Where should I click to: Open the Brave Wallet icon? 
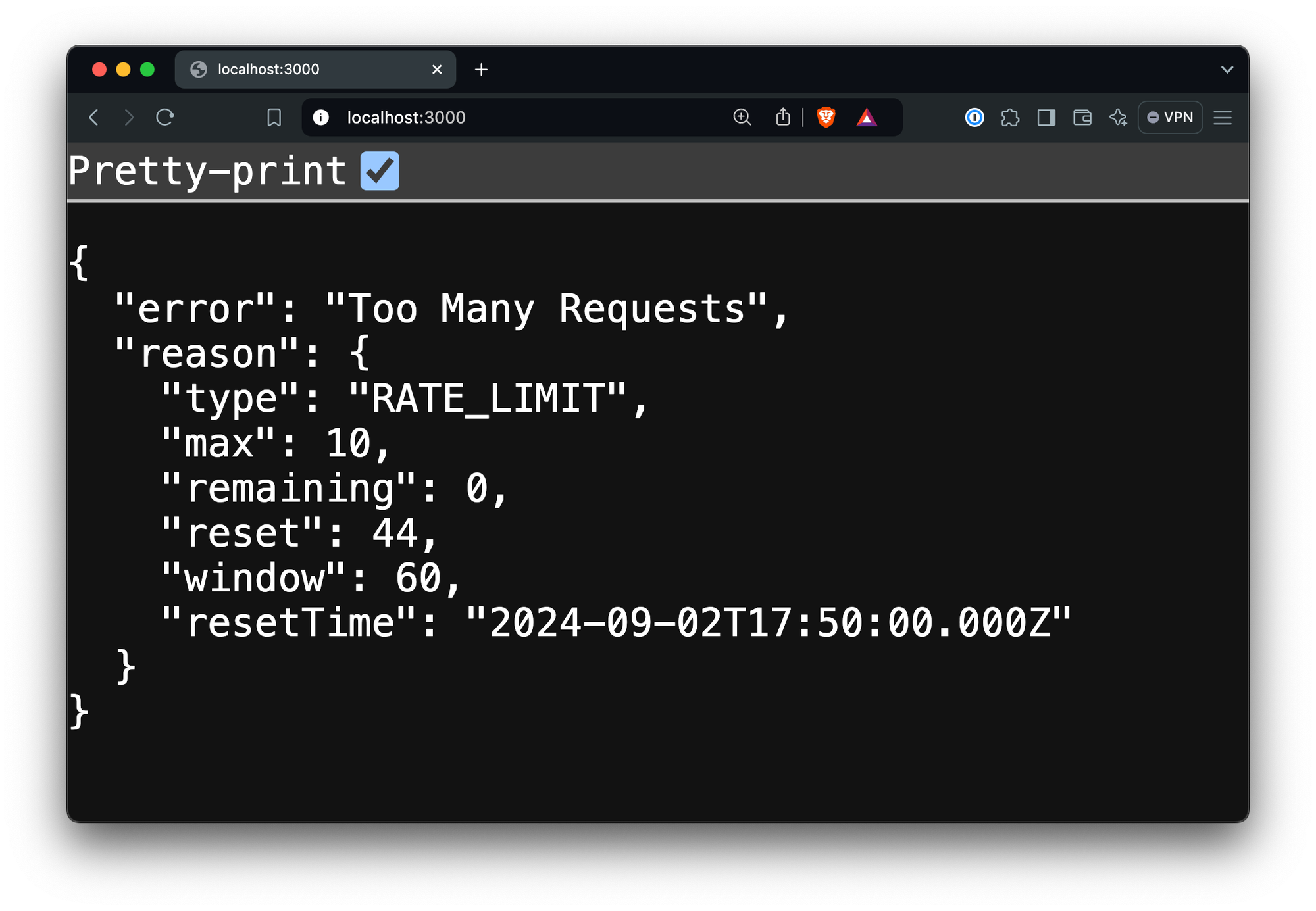(1082, 118)
